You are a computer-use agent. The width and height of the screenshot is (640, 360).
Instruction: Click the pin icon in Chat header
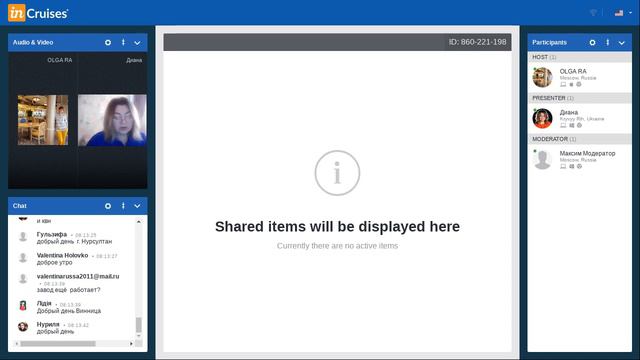[123, 206]
